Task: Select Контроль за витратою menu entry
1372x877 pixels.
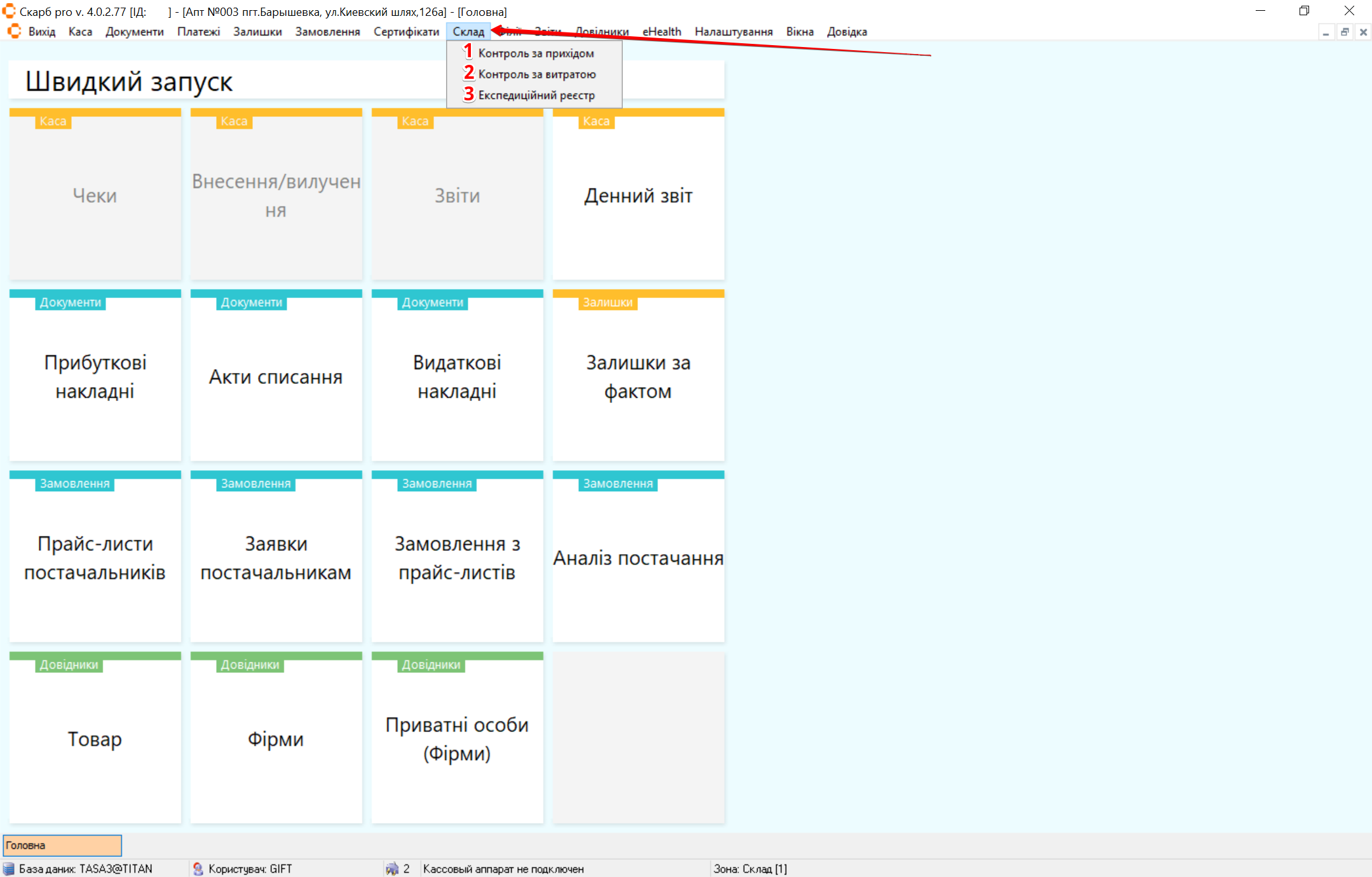Action: 536,74
